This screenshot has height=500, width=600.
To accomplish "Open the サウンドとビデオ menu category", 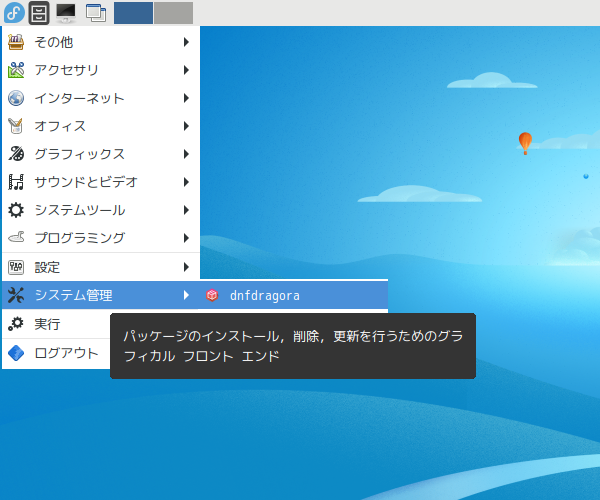I will click(x=101, y=182).
